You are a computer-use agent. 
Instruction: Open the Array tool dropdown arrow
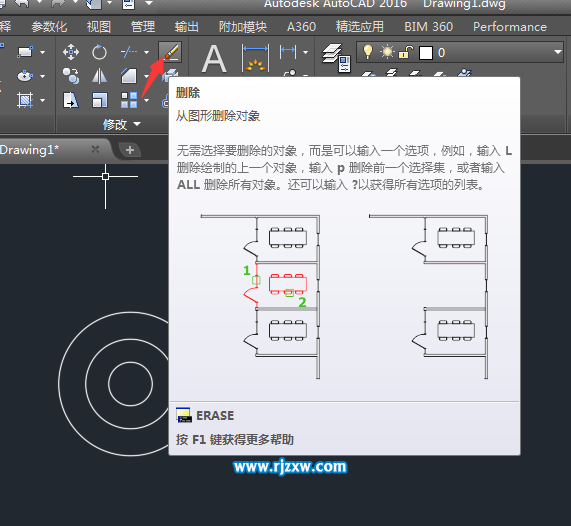click(146, 100)
